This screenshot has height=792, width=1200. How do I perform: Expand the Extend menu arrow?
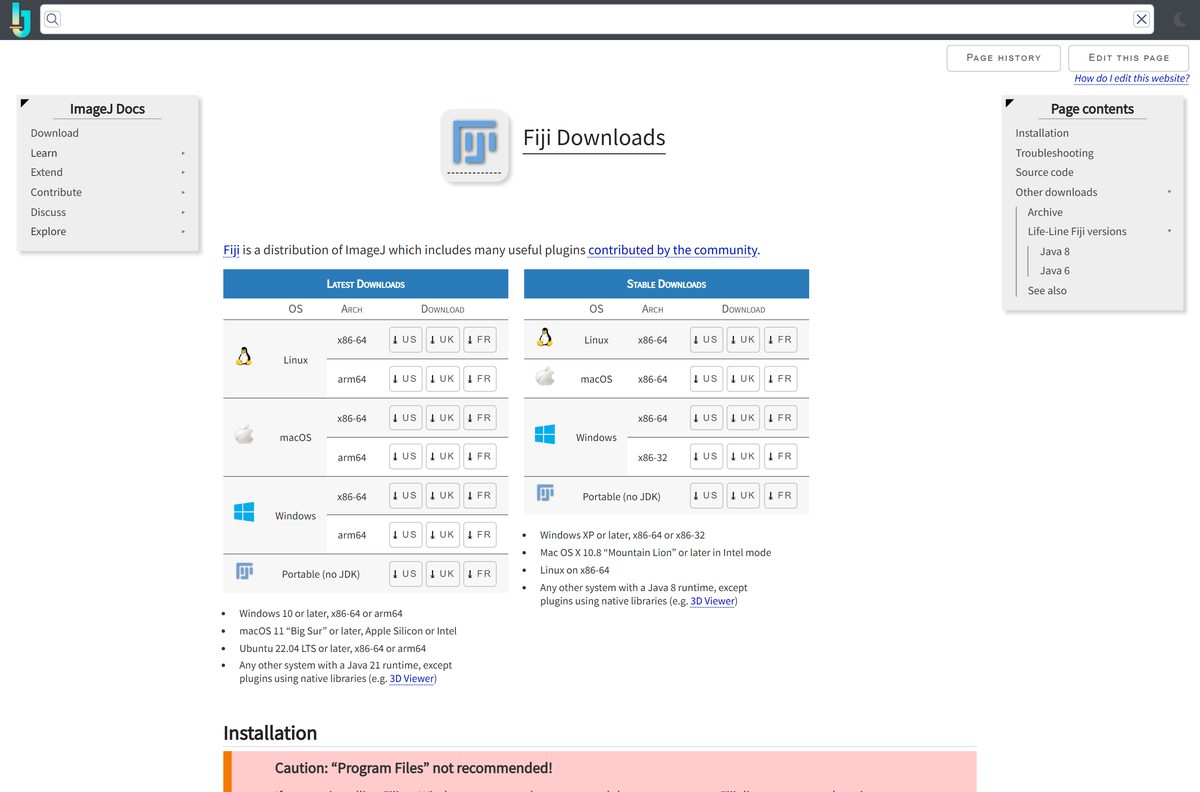click(x=183, y=172)
